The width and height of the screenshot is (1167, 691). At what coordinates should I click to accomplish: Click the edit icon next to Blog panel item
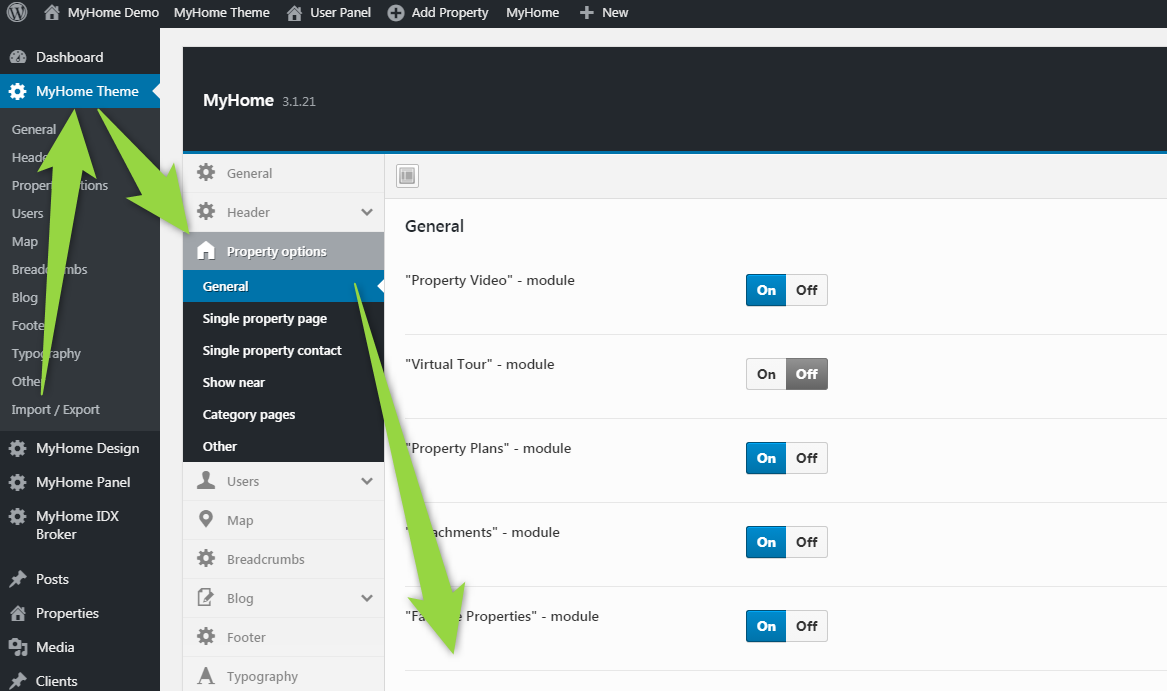[x=206, y=597]
